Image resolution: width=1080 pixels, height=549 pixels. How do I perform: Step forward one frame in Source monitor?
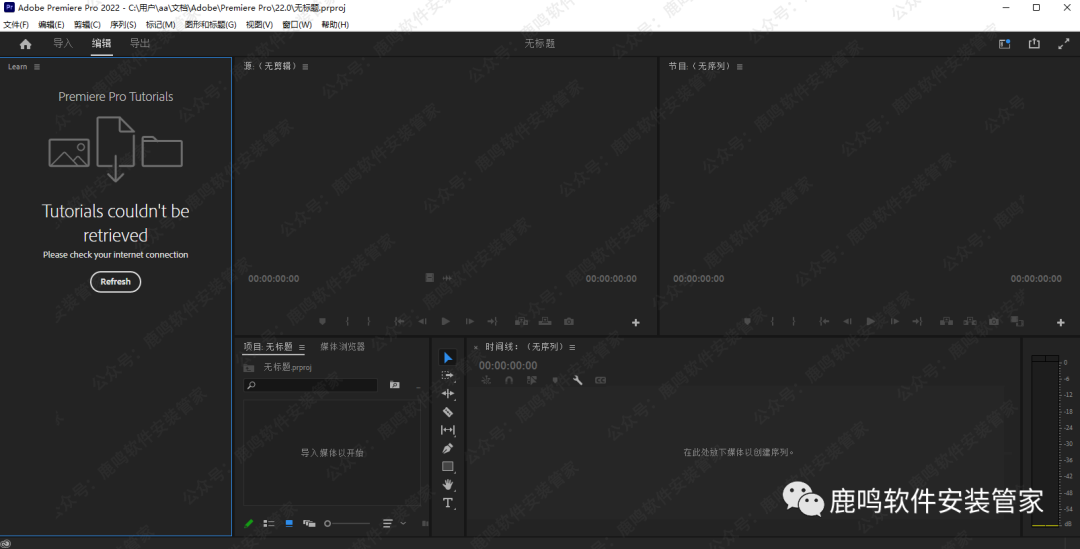coord(470,322)
